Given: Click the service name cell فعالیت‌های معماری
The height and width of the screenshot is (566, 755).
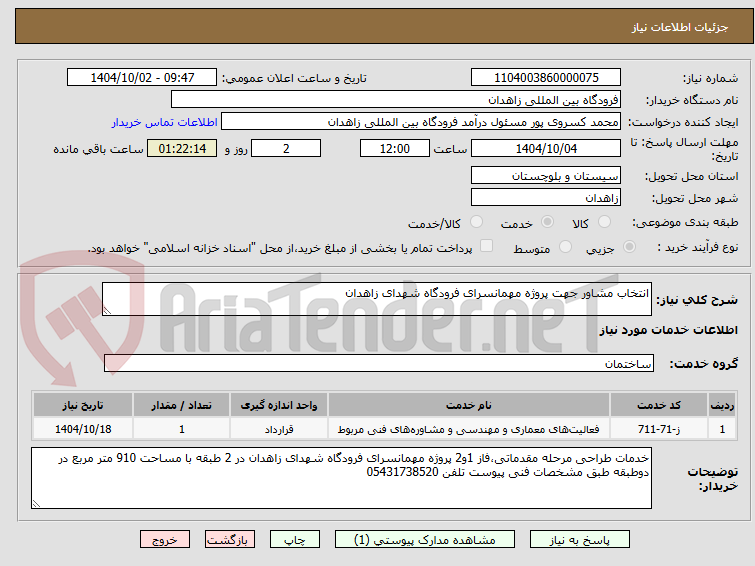Looking at the screenshot, I should [x=469, y=429].
